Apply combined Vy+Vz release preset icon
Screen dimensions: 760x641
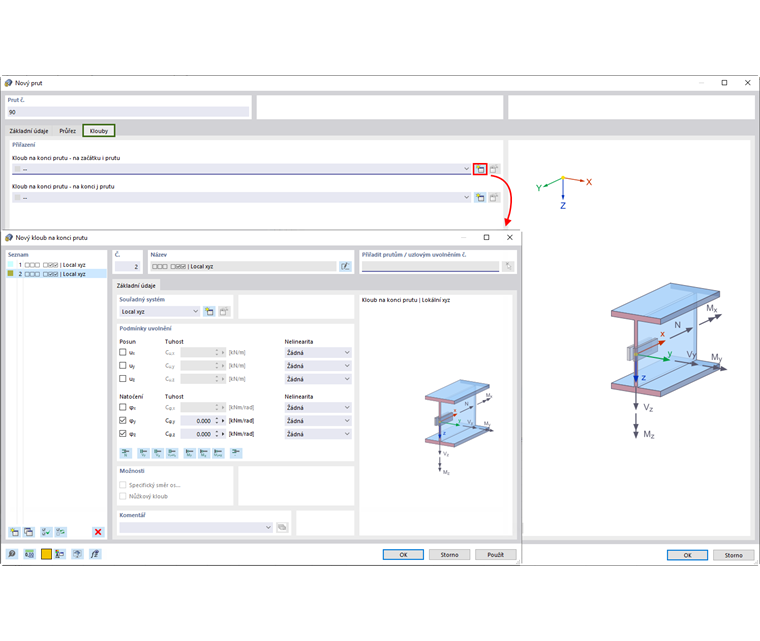tap(172, 453)
